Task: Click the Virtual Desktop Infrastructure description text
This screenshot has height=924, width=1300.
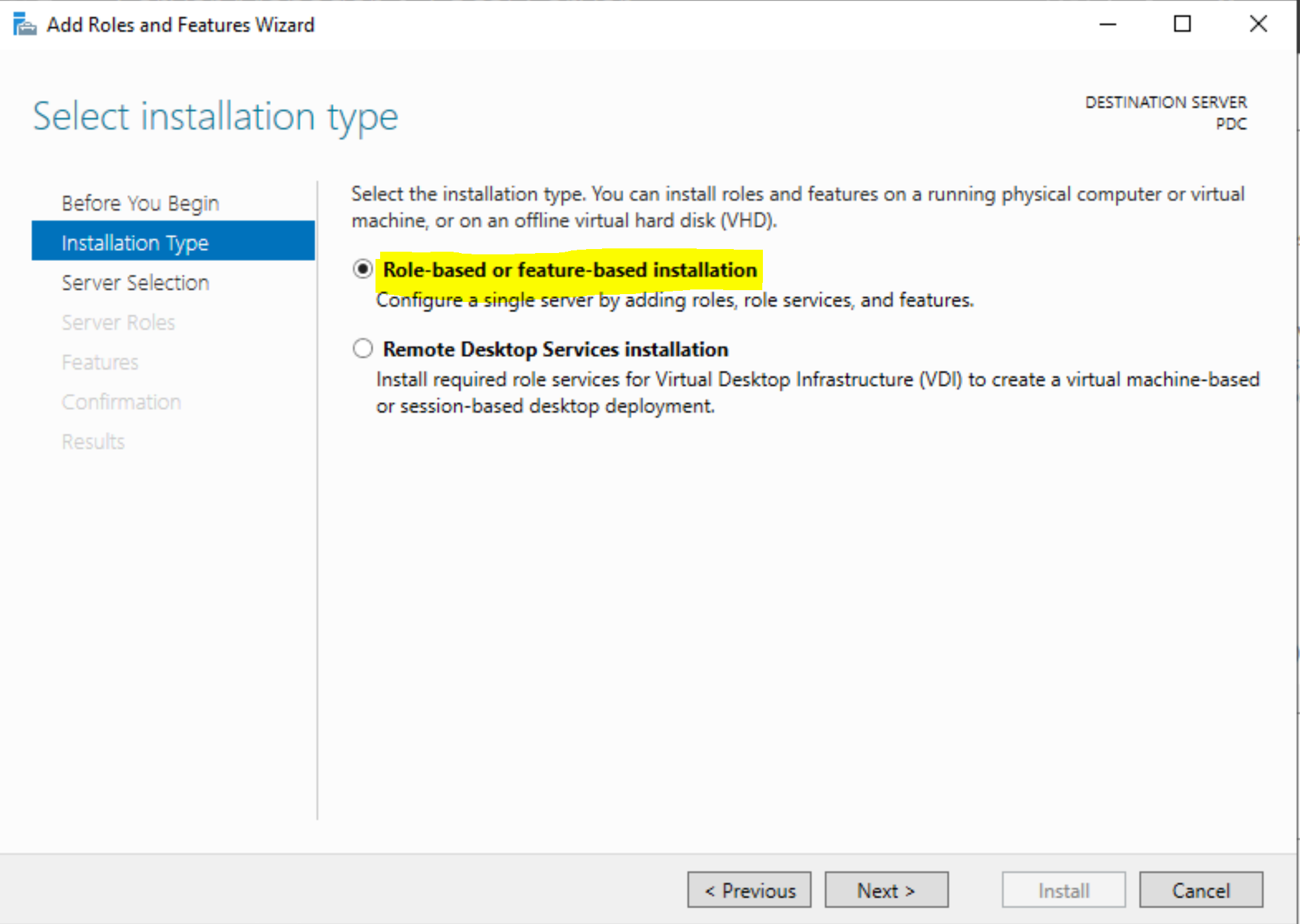Action: [818, 392]
